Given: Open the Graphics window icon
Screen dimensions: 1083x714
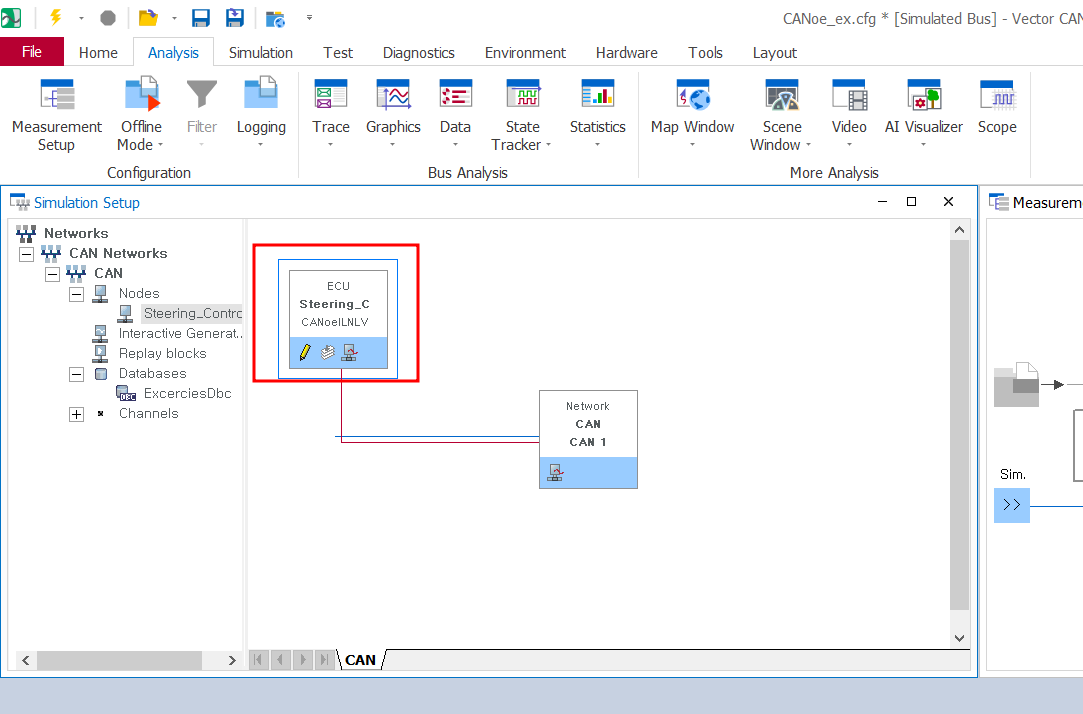Looking at the screenshot, I should coord(394,95).
